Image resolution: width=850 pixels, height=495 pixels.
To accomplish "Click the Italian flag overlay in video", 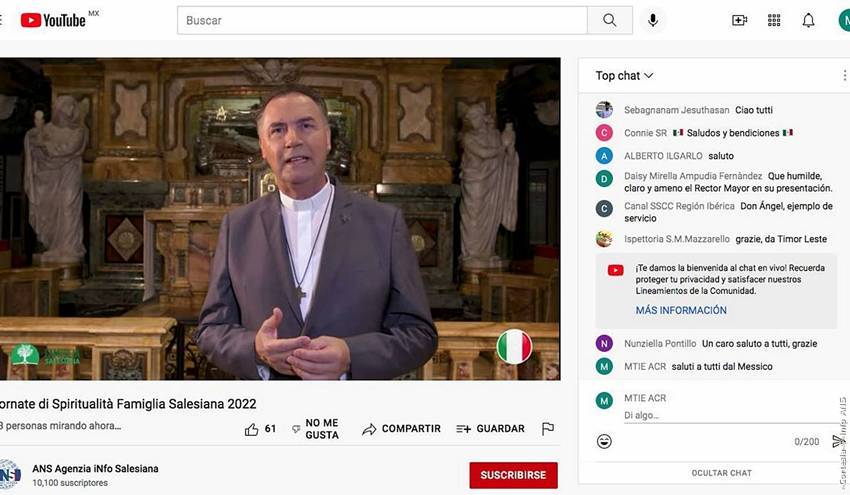I will pos(514,347).
